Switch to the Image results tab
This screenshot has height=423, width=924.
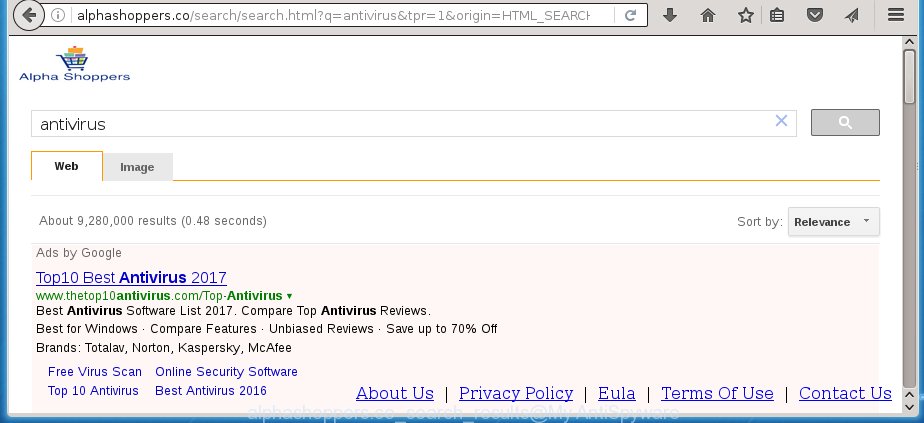[137, 167]
